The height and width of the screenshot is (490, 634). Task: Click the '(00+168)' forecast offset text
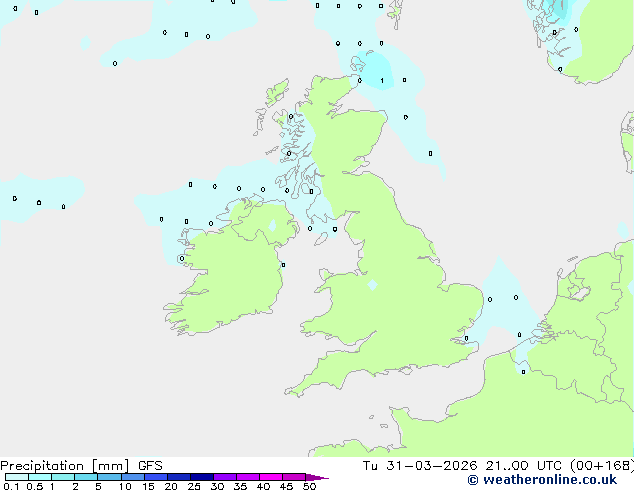click(602, 466)
